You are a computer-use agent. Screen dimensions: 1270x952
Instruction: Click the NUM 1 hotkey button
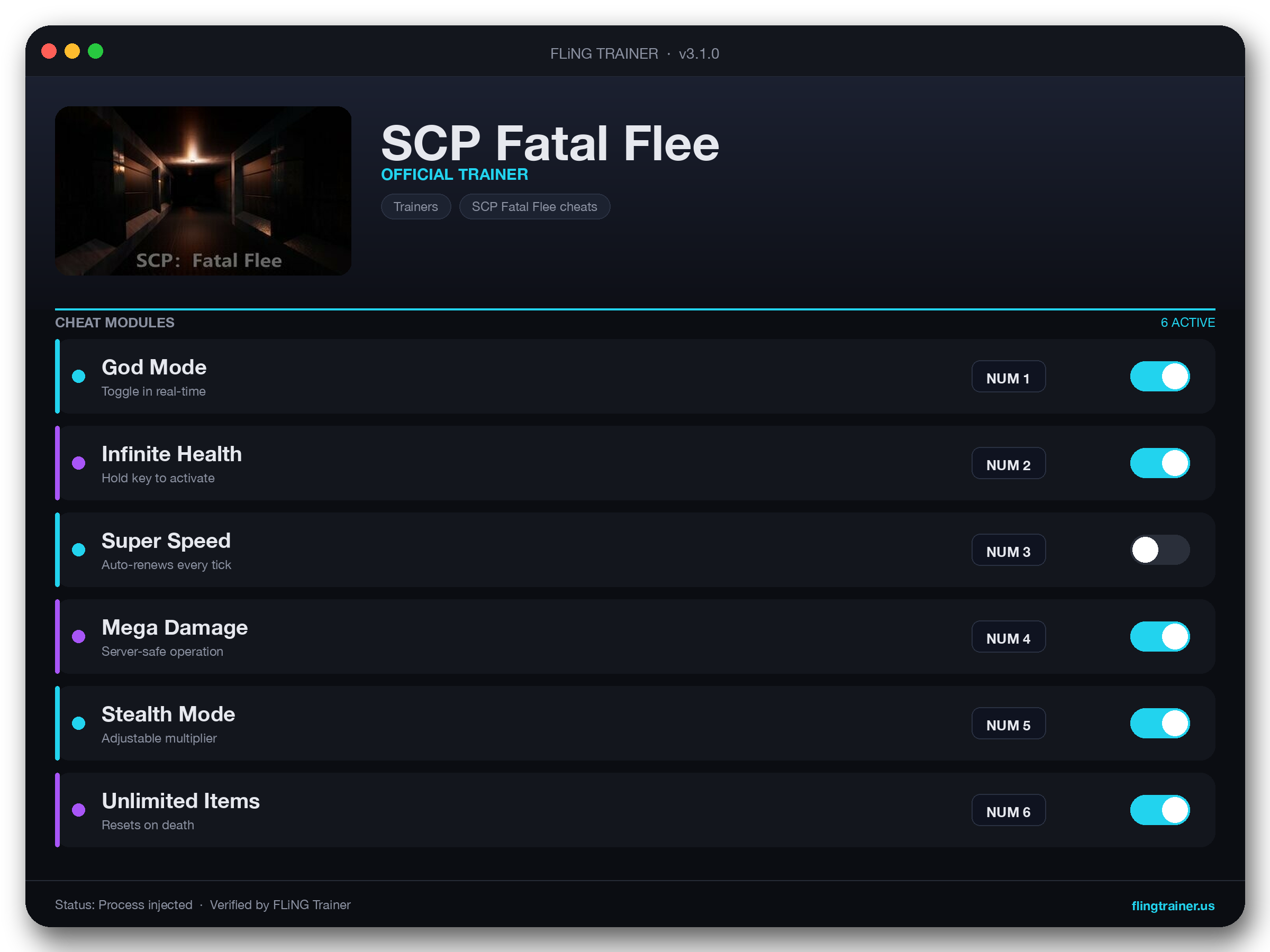click(1008, 377)
